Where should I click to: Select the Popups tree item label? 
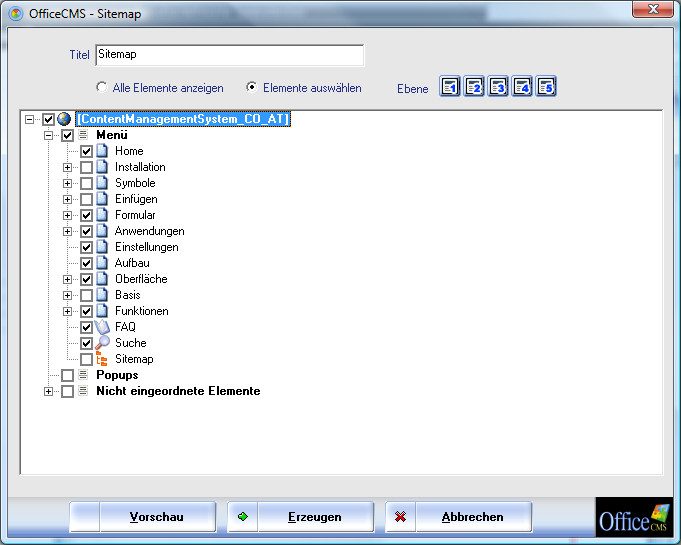117,375
